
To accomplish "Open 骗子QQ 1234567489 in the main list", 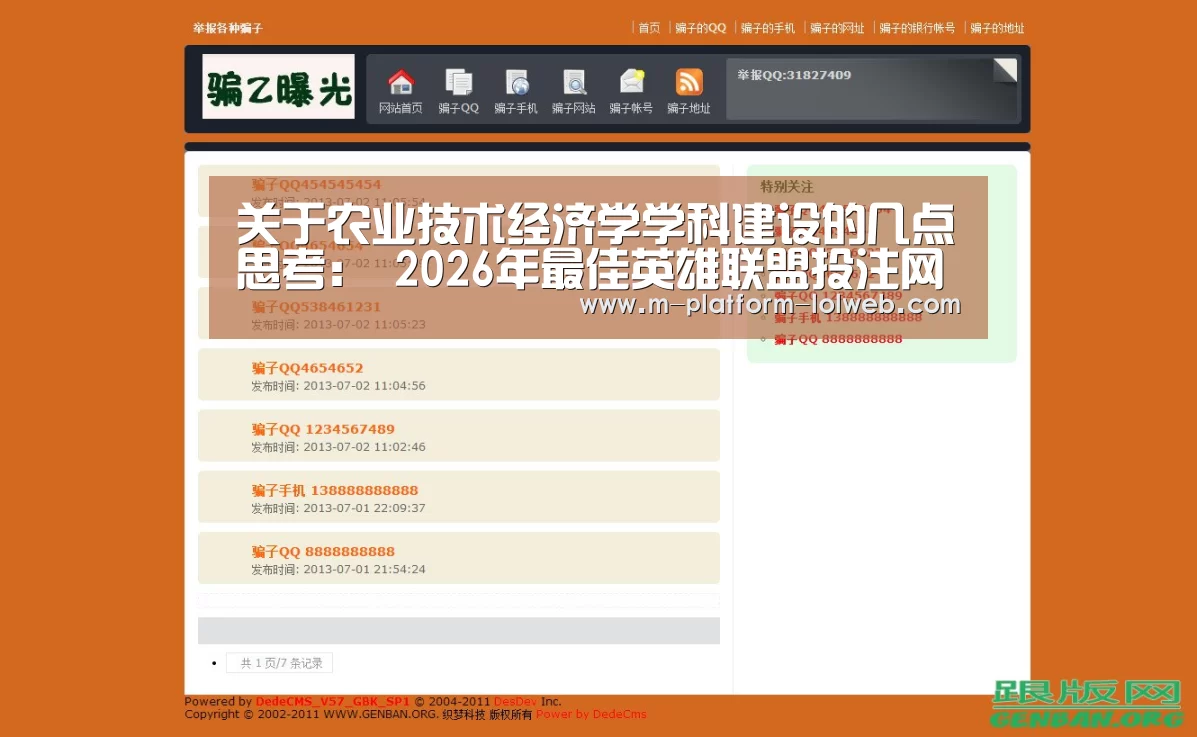I will (323, 428).
